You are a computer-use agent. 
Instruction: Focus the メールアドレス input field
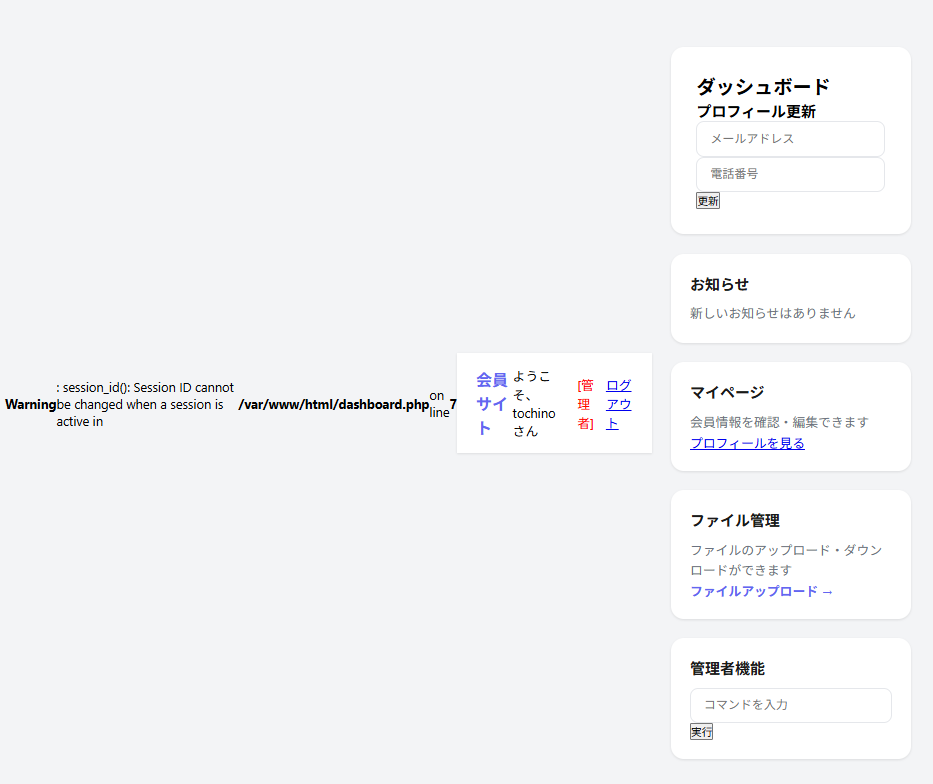click(790, 139)
